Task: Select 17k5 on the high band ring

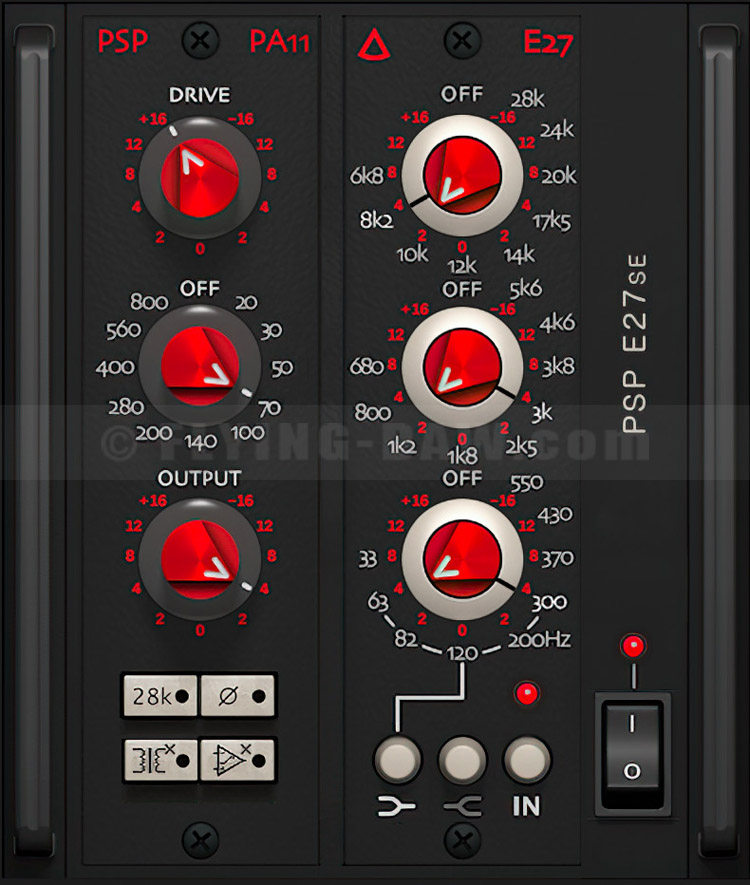Action: [x=552, y=222]
